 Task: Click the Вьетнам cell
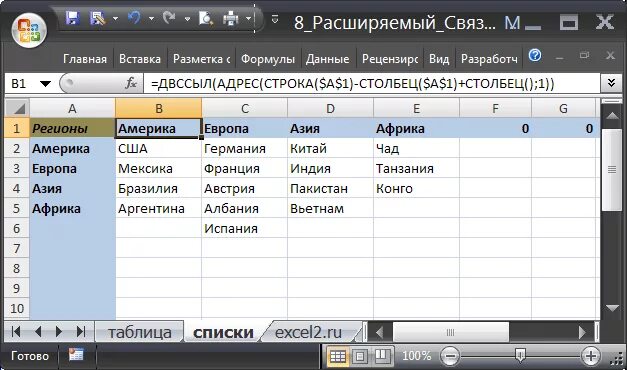[330, 208]
